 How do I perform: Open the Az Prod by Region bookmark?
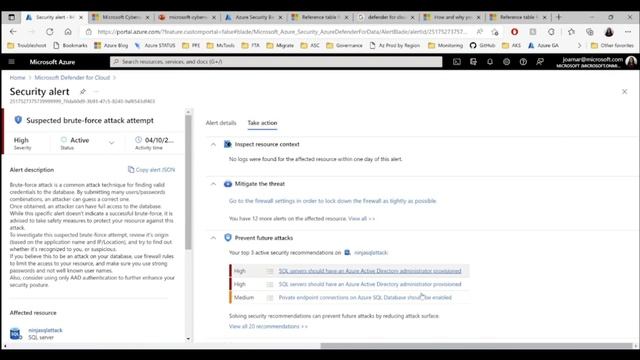click(395, 45)
